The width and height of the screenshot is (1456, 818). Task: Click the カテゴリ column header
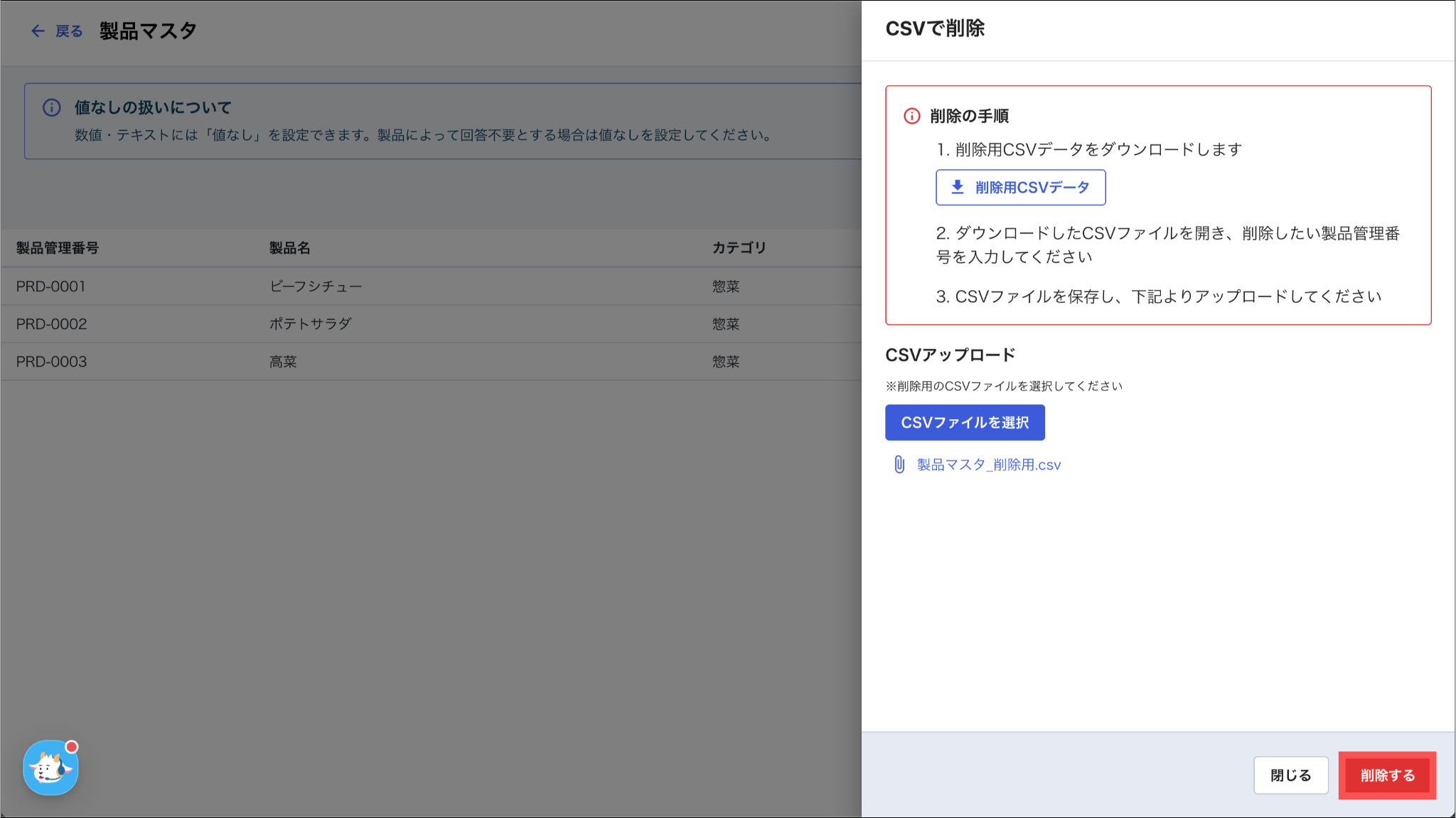click(x=739, y=247)
